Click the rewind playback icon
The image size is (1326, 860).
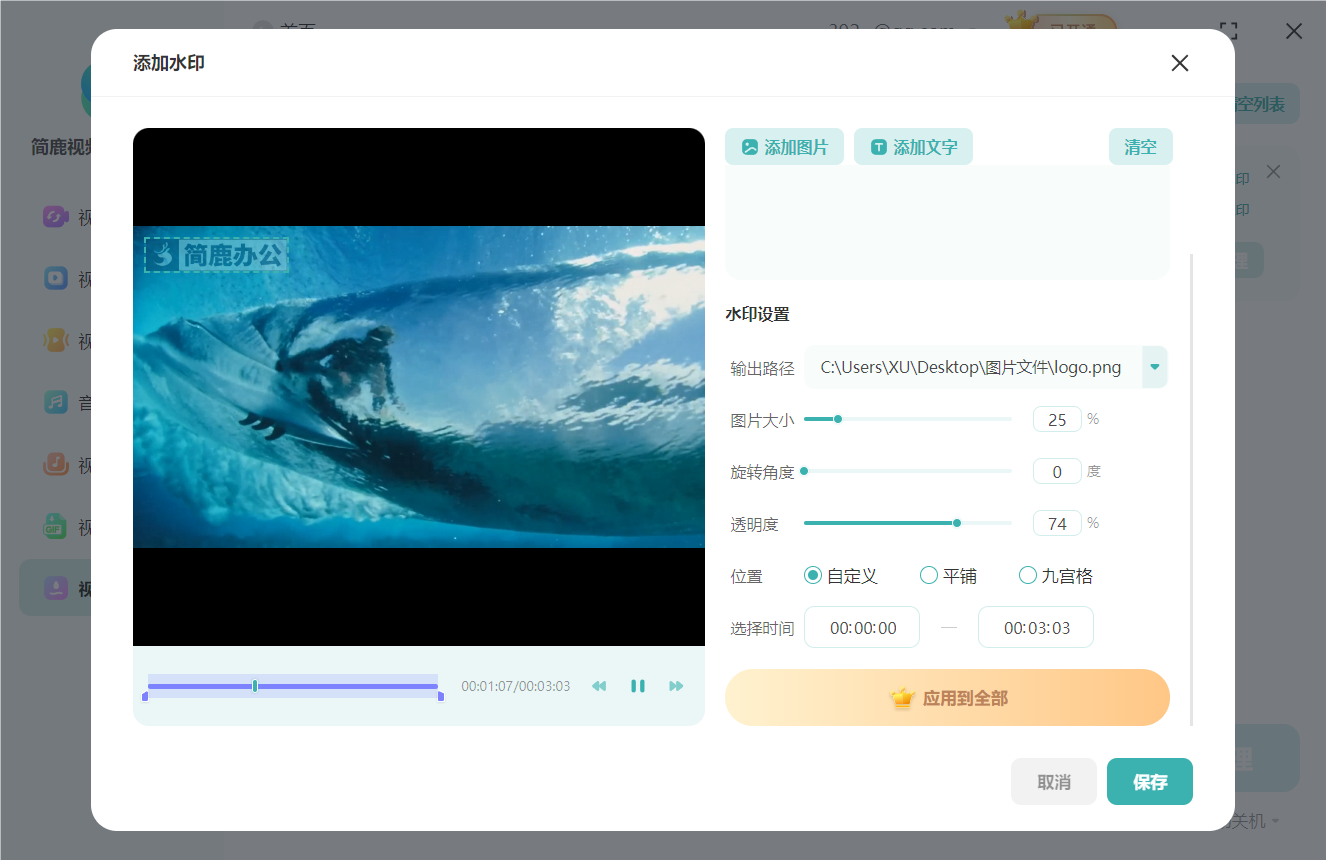pyautogui.click(x=599, y=686)
